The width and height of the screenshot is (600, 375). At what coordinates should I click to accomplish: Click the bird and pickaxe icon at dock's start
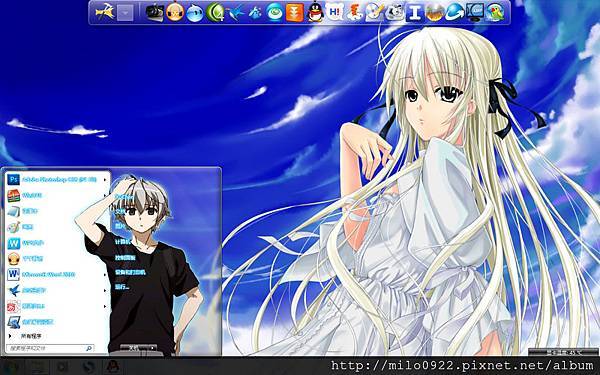pyautogui.click(x=104, y=12)
